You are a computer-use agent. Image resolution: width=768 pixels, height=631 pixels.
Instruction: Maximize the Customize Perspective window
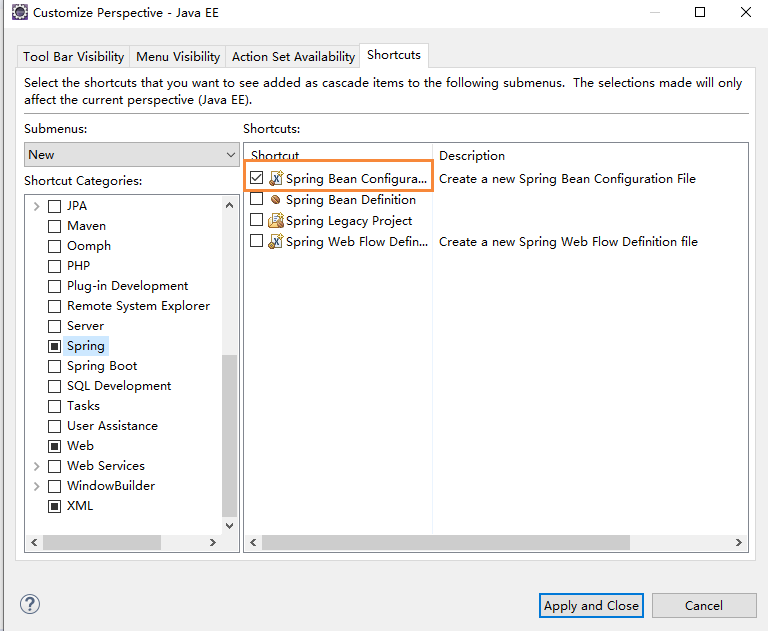[700, 12]
